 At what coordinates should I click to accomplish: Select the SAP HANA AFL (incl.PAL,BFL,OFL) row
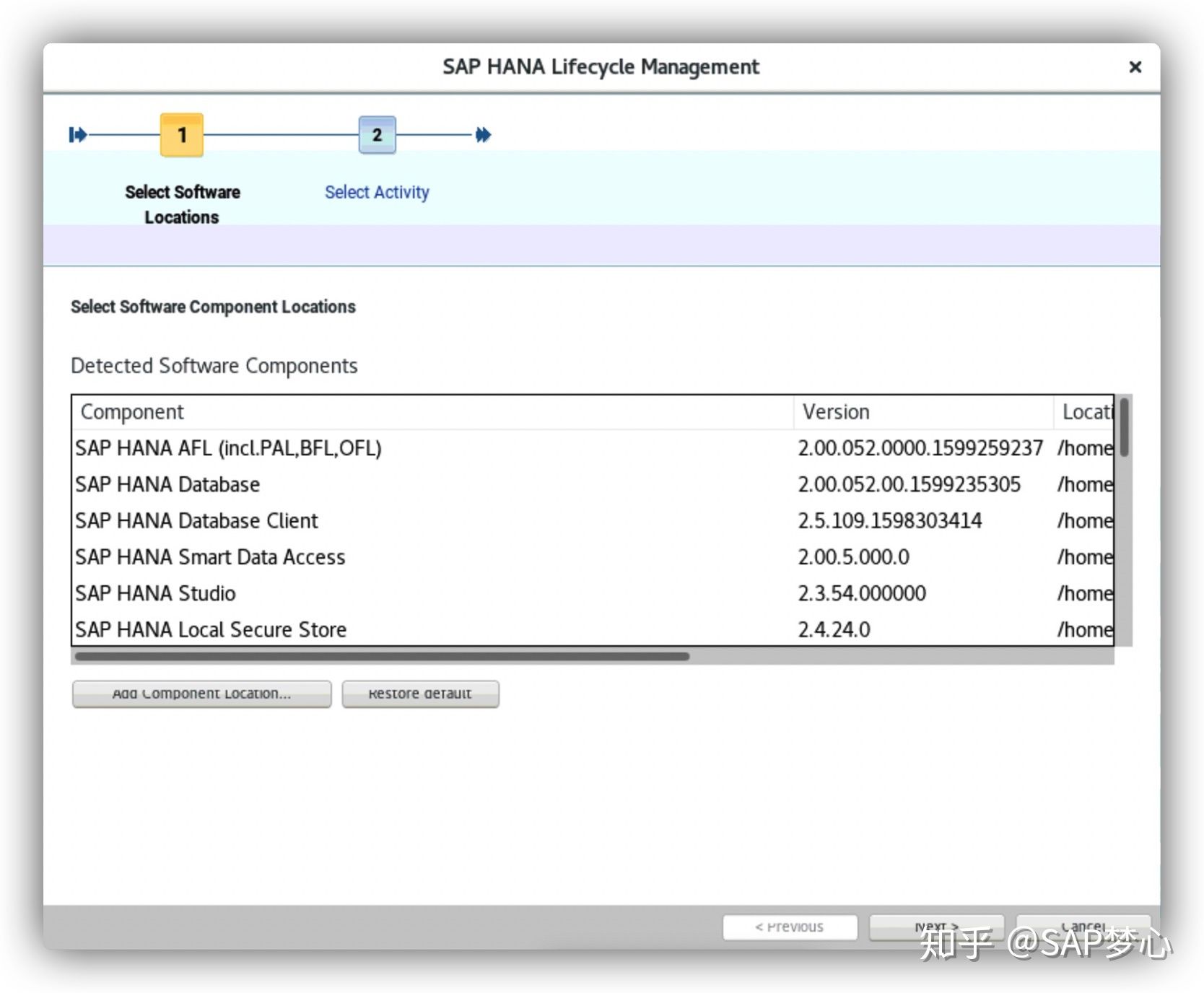[x=593, y=448]
